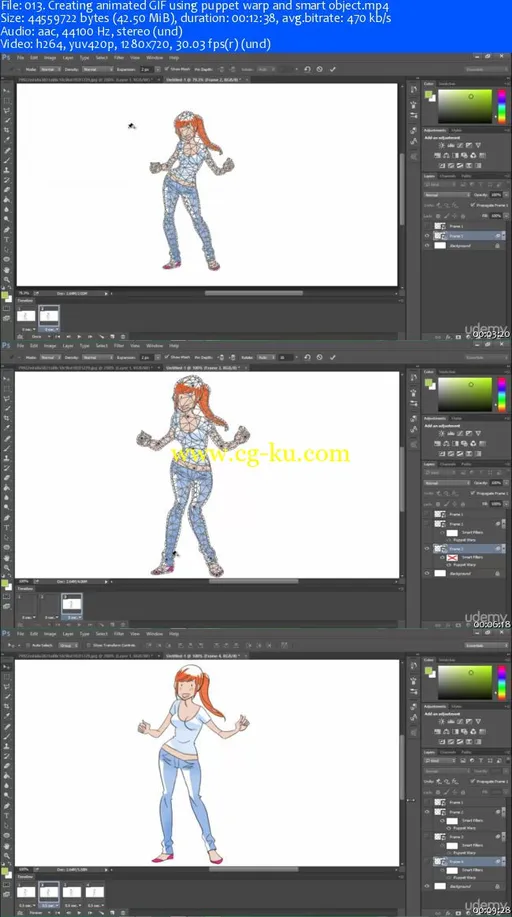Viewport: 512px width, 917px height.
Task: Choose Eraser tool in 00:03:20 screenshot
Action: [6, 189]
